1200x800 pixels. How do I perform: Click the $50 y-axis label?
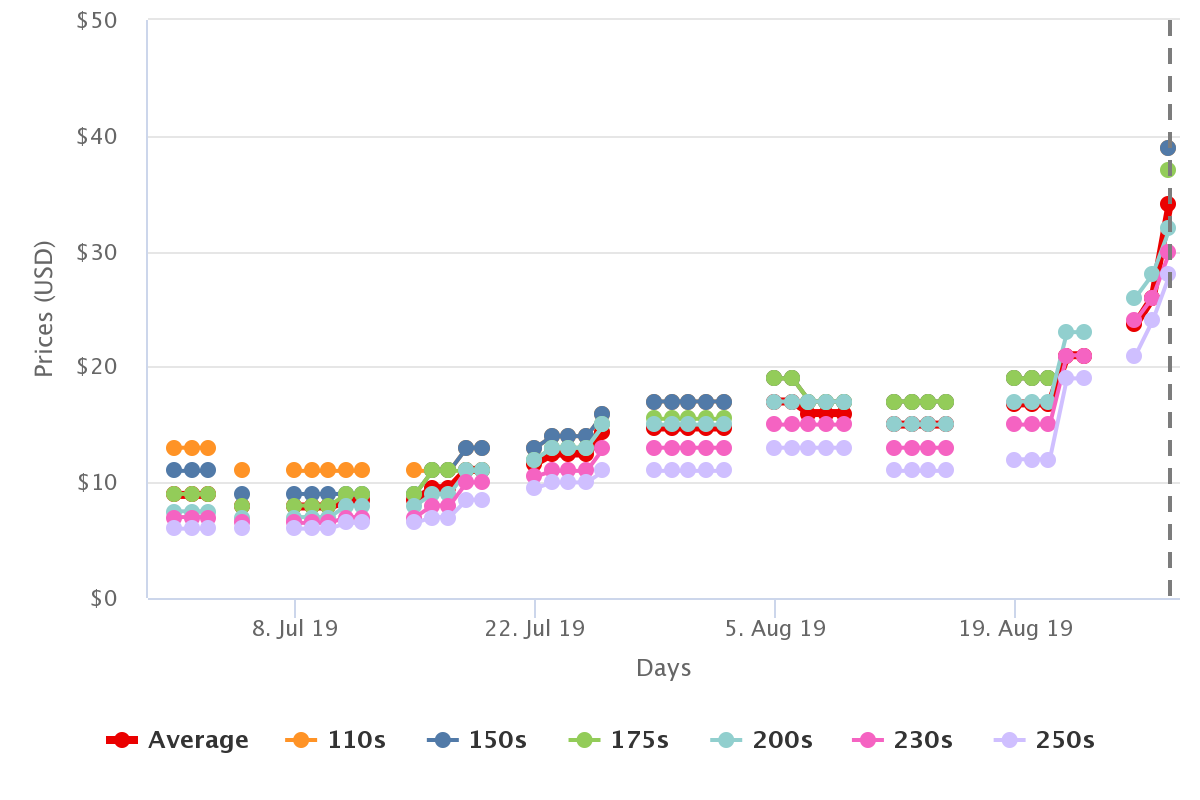(x=97, y=21)
